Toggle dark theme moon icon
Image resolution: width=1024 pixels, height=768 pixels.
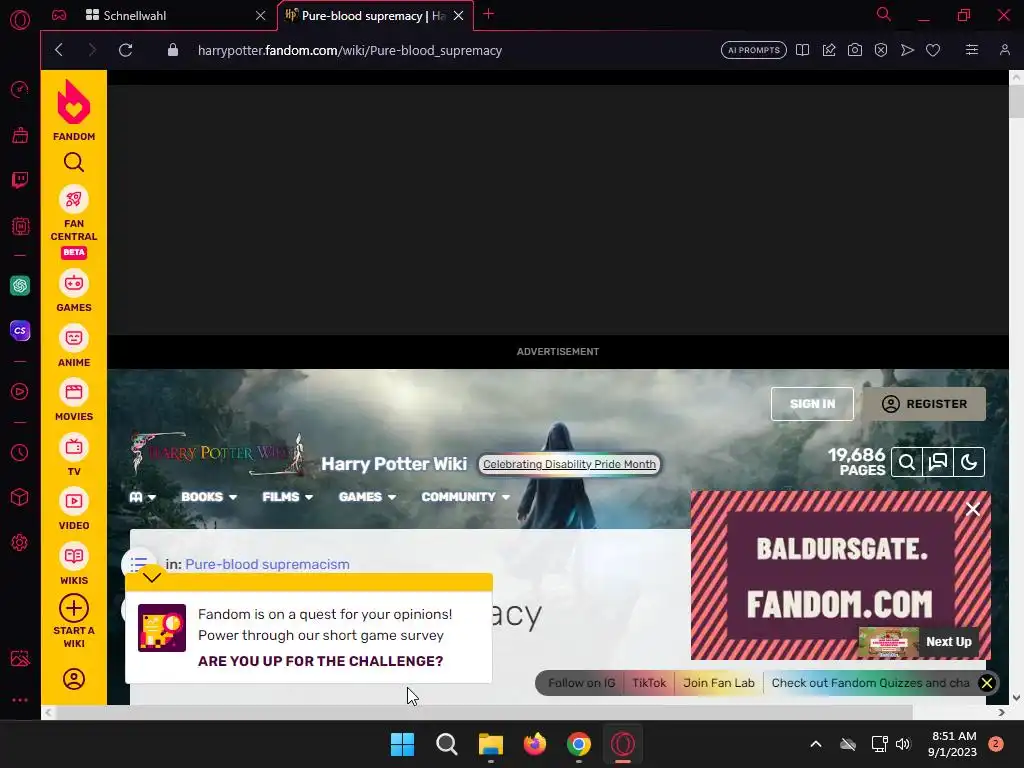click(x=969, y=462)
